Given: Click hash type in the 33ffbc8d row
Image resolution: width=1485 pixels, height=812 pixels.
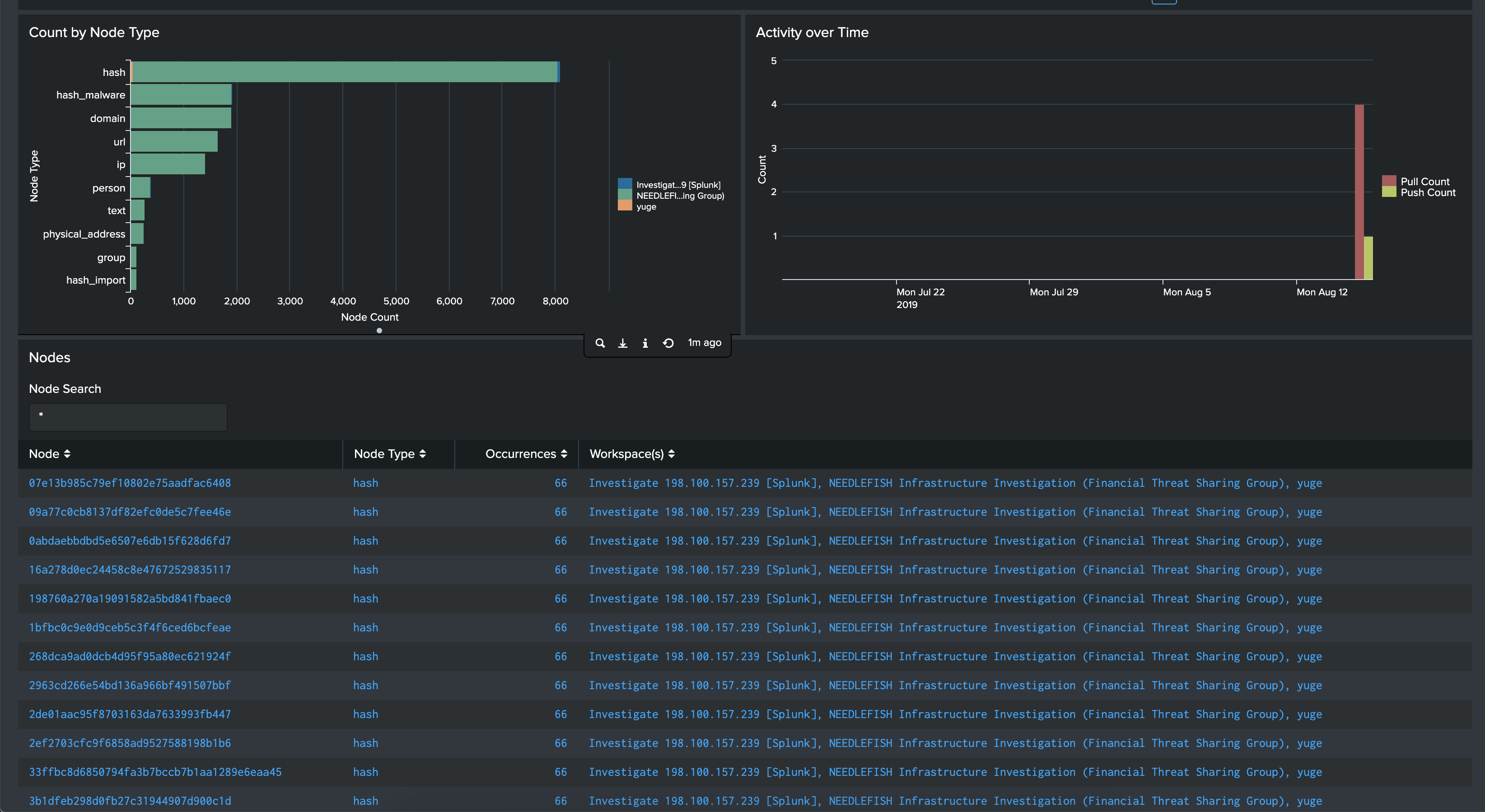Looking at the screenshot, I should pyautogui.click(x=365, y=772).
